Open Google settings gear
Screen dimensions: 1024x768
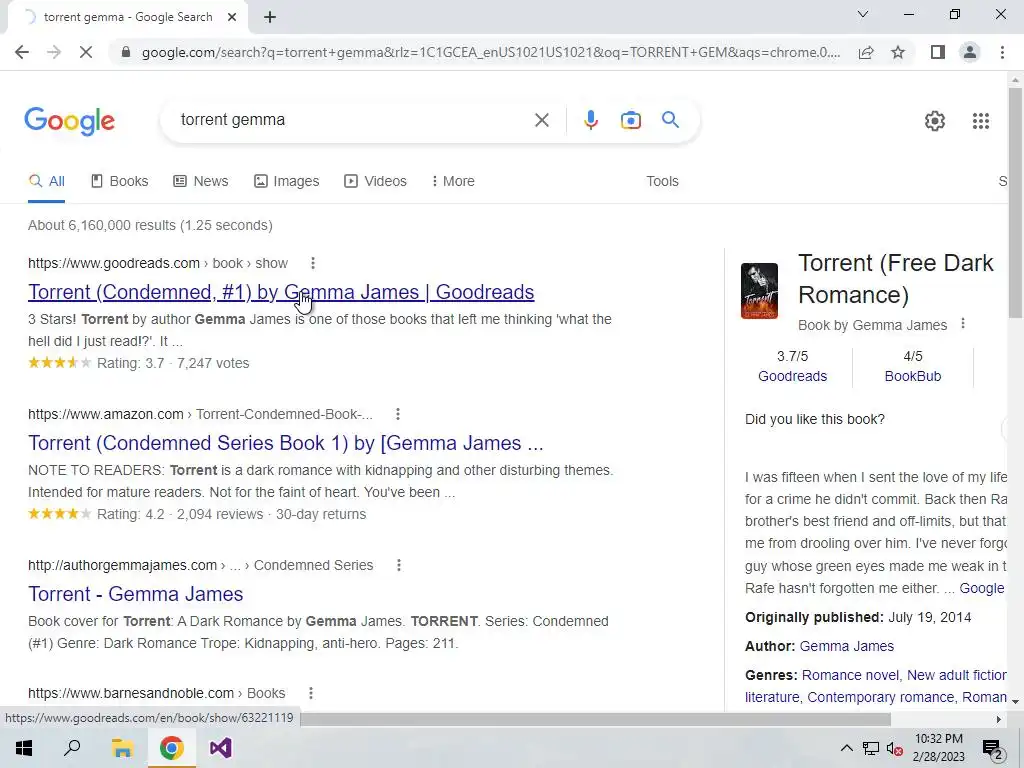(x=935, y=121)
